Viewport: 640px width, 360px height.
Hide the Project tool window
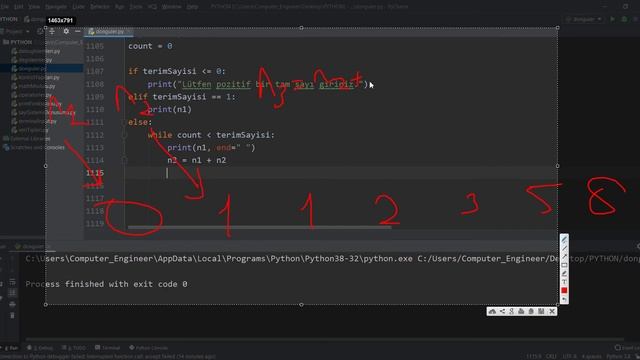(x=78, y=31)
